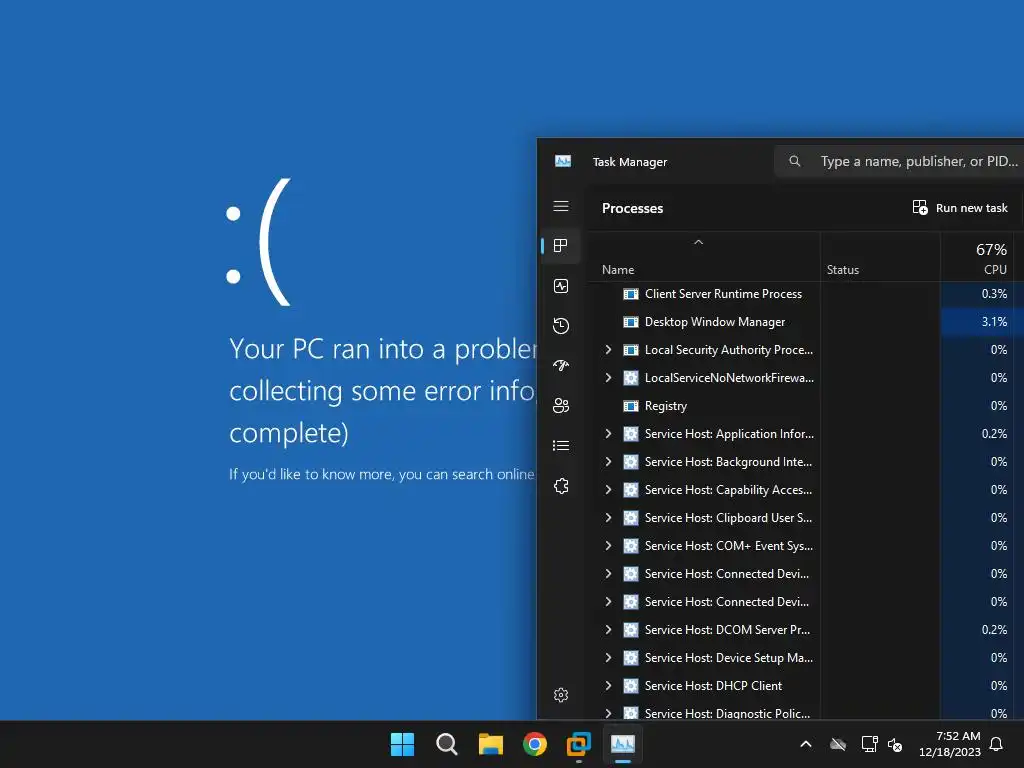The image size is (1024, 768).
Task: Expand Local Security Authority Process row
Action: tap(608, 350)
